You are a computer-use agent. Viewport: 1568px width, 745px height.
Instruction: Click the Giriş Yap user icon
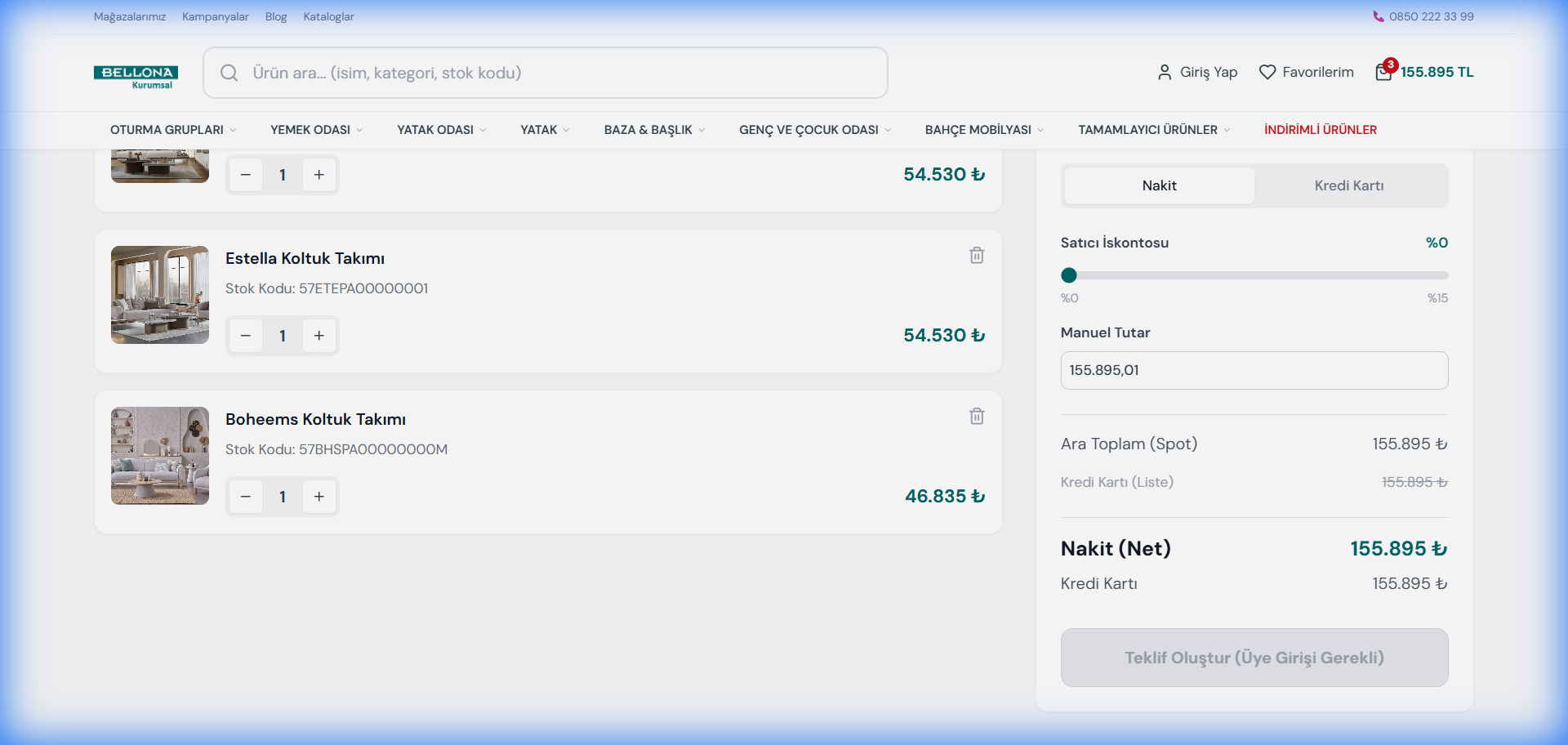1165,72
